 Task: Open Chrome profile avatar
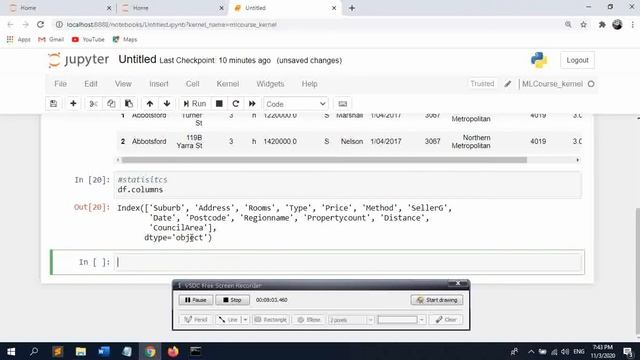point(617,24)
